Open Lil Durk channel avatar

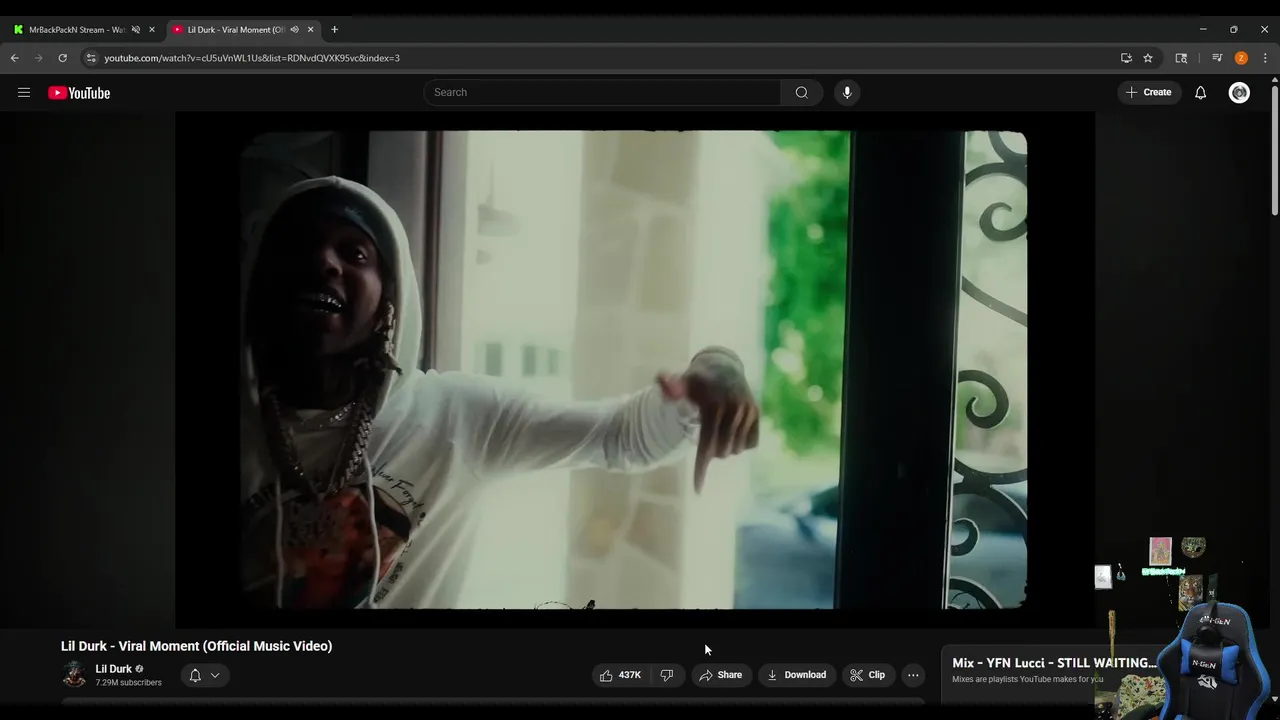pos(74,675)
